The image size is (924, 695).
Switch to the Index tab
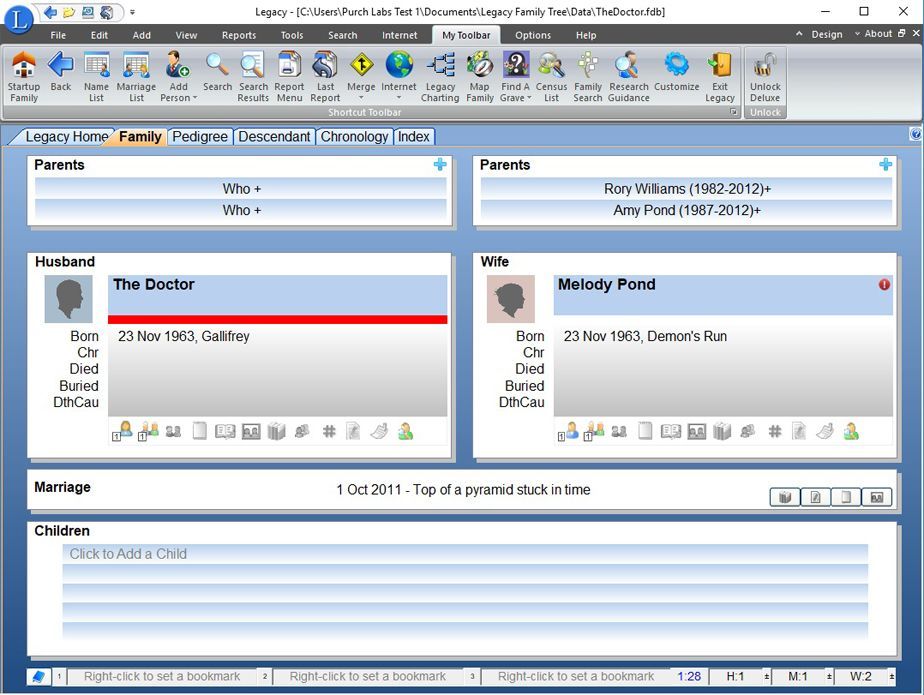tap(414, 137)
